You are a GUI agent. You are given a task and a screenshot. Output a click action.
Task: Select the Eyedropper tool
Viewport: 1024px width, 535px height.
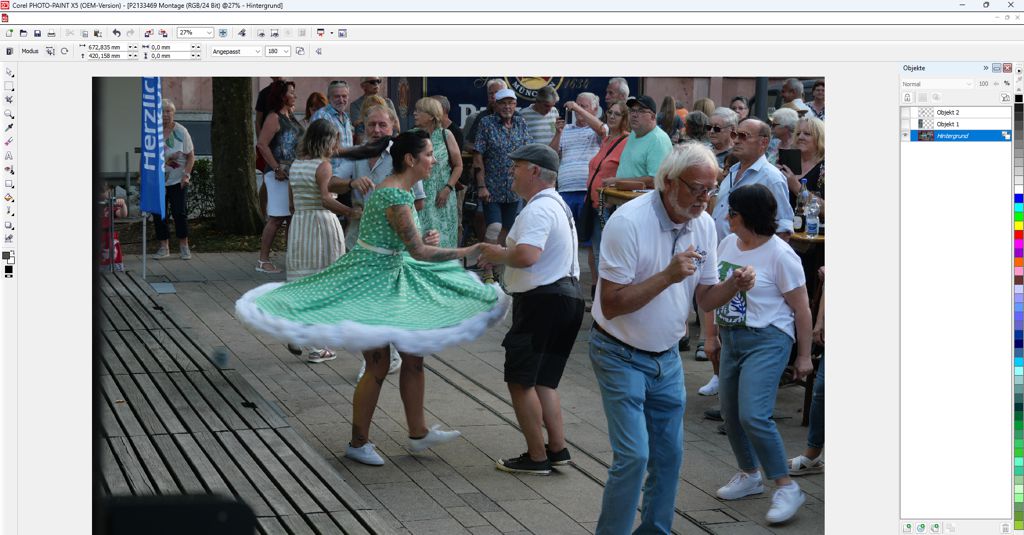(x=9, y=127)
